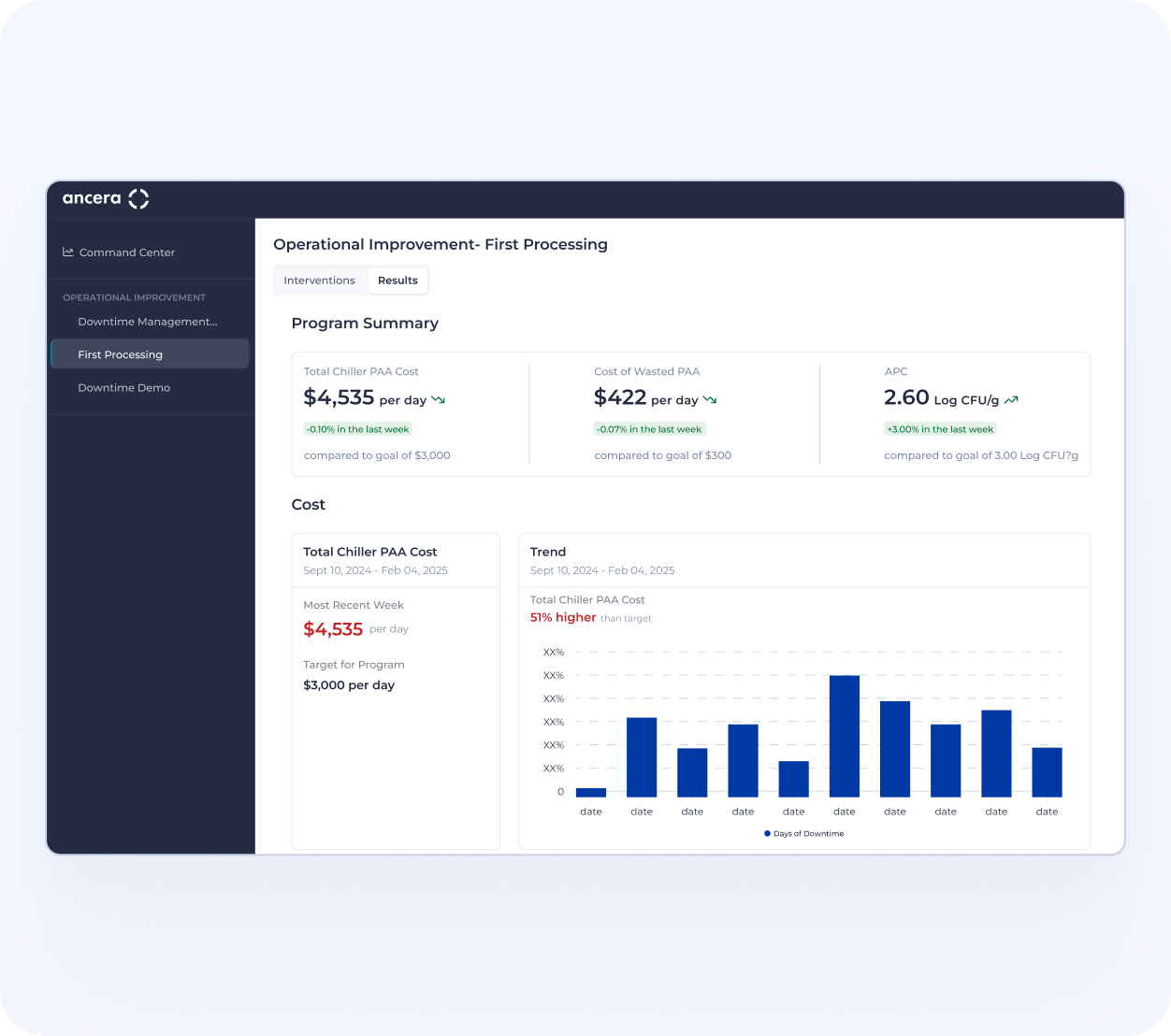
Task: Click the downward trend arrow beside $422 per day
Action: (x=710, y=399)
